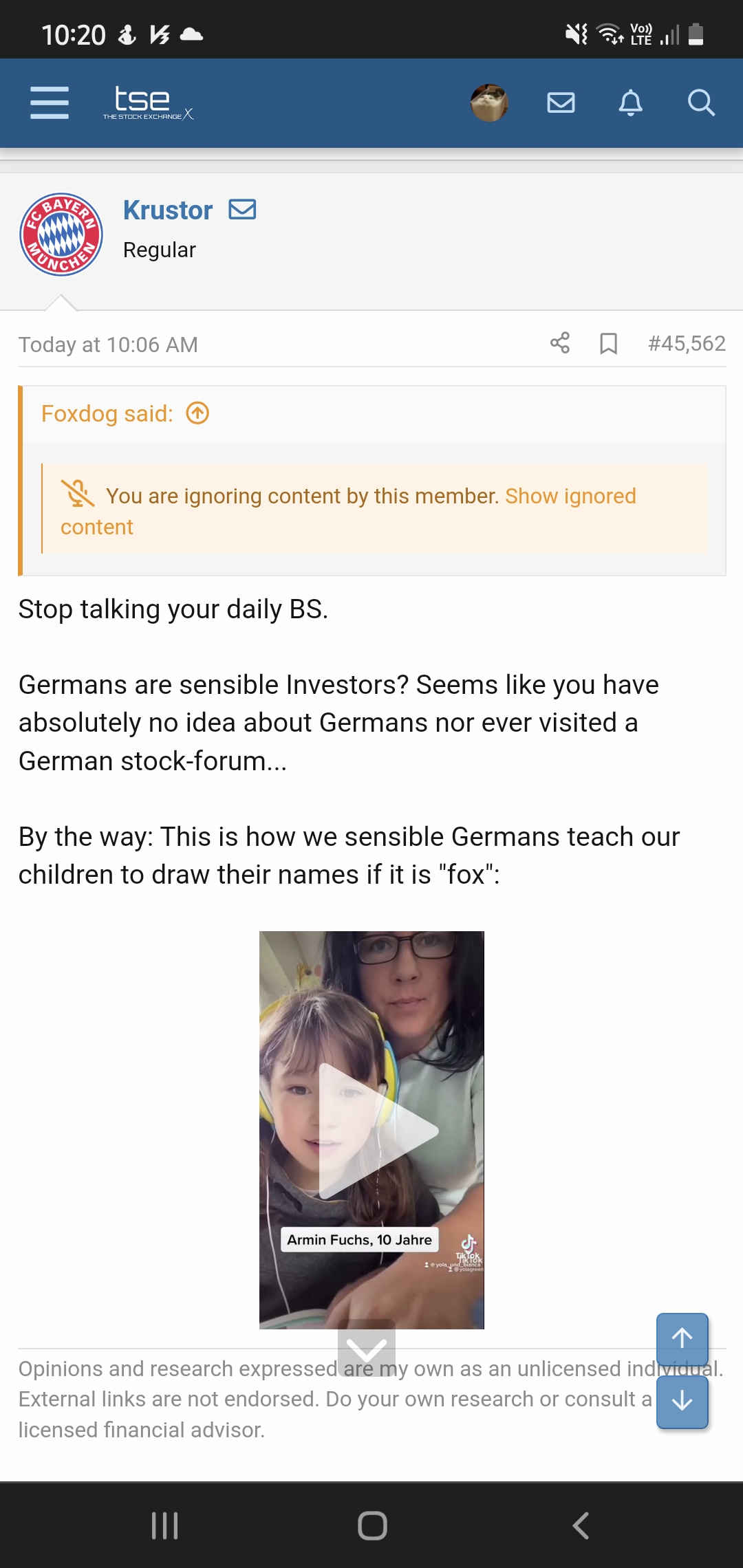Share post #45,562

click(560, 342)
